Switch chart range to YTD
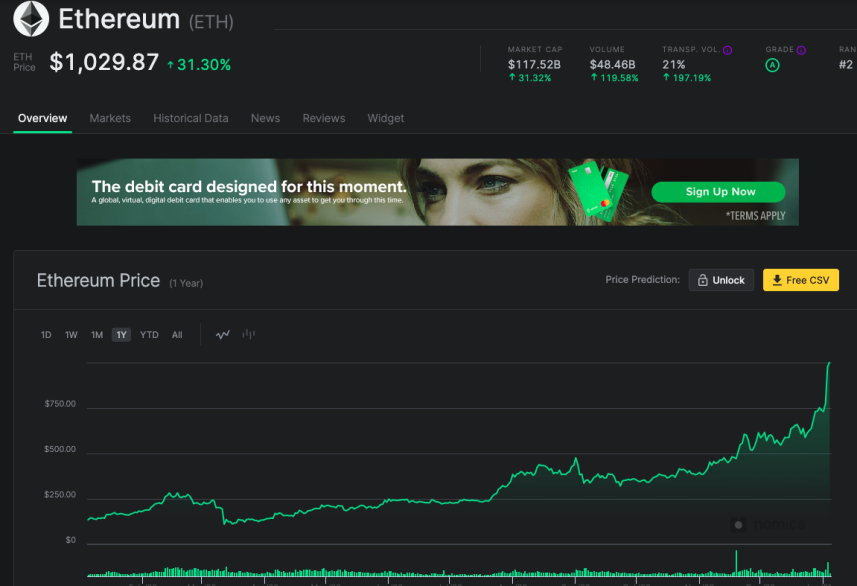 (149, 335)
